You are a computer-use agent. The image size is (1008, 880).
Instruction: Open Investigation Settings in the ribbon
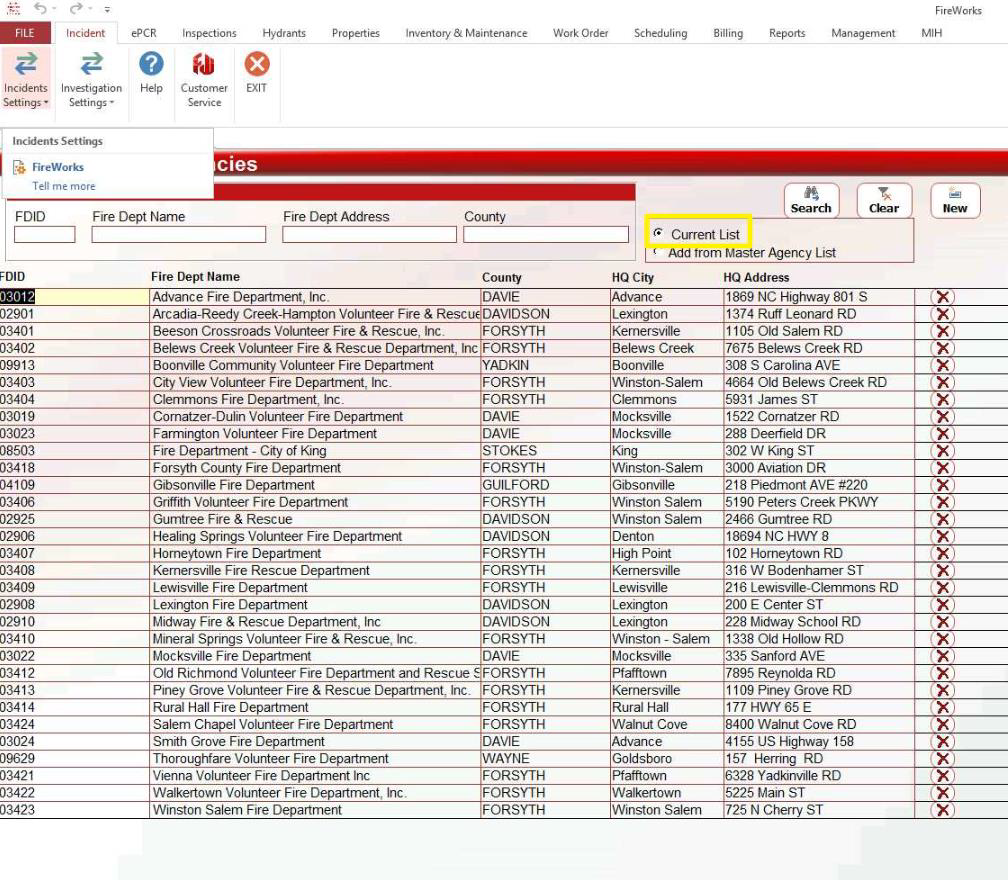(91, 81)
